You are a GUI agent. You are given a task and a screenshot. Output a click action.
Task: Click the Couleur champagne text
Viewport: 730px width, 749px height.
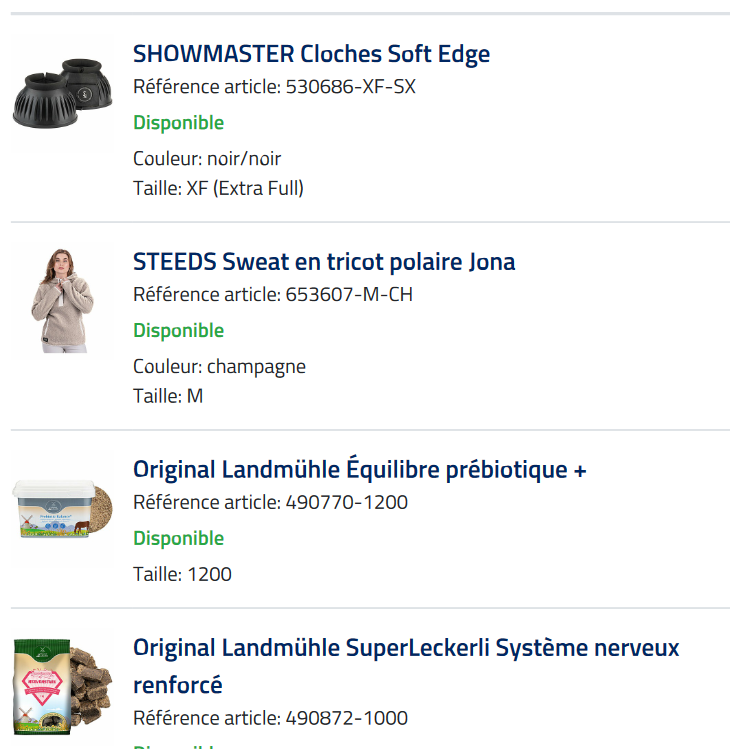click(x=219, y=366)
